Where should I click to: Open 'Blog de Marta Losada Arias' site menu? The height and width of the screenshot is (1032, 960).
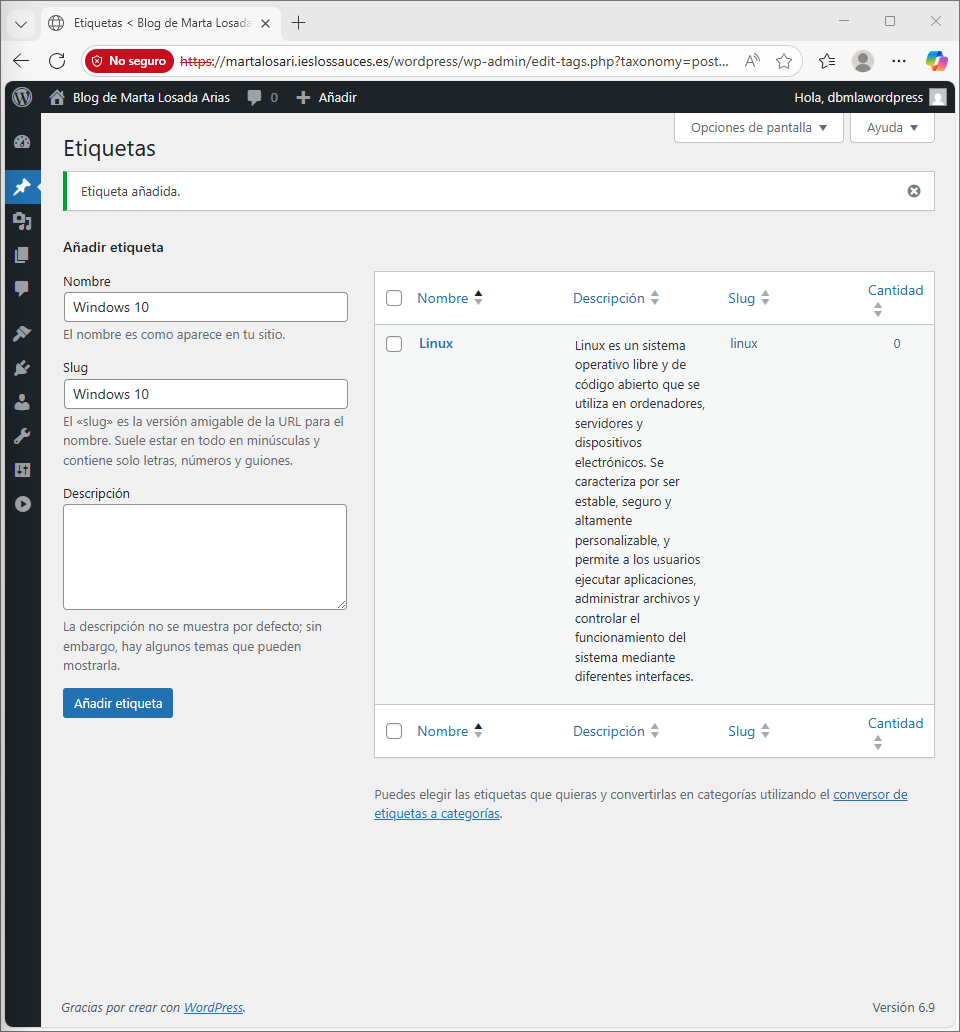[150, 97]
